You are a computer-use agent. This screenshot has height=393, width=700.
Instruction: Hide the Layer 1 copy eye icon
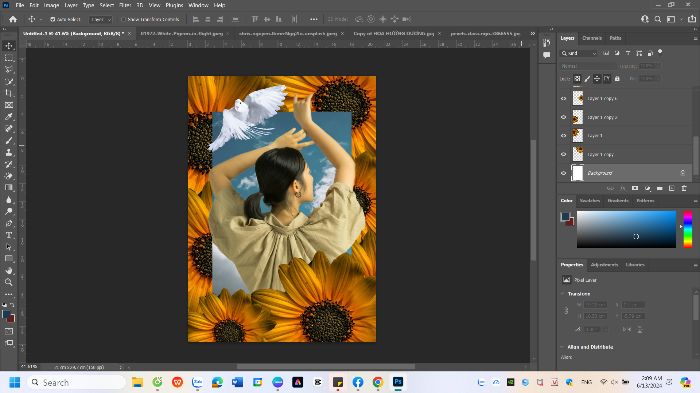coord(563,154)
